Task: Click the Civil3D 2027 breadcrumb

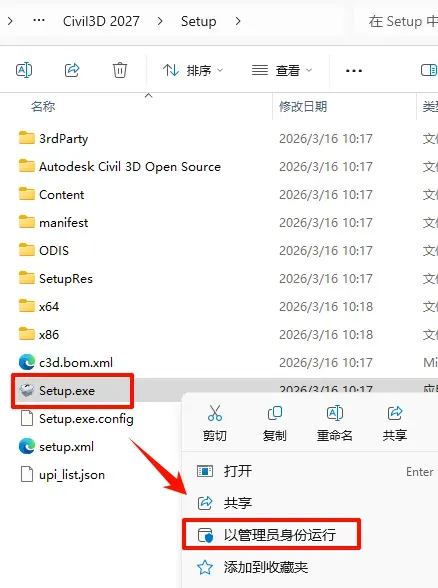Action: [x=101, y=21]
